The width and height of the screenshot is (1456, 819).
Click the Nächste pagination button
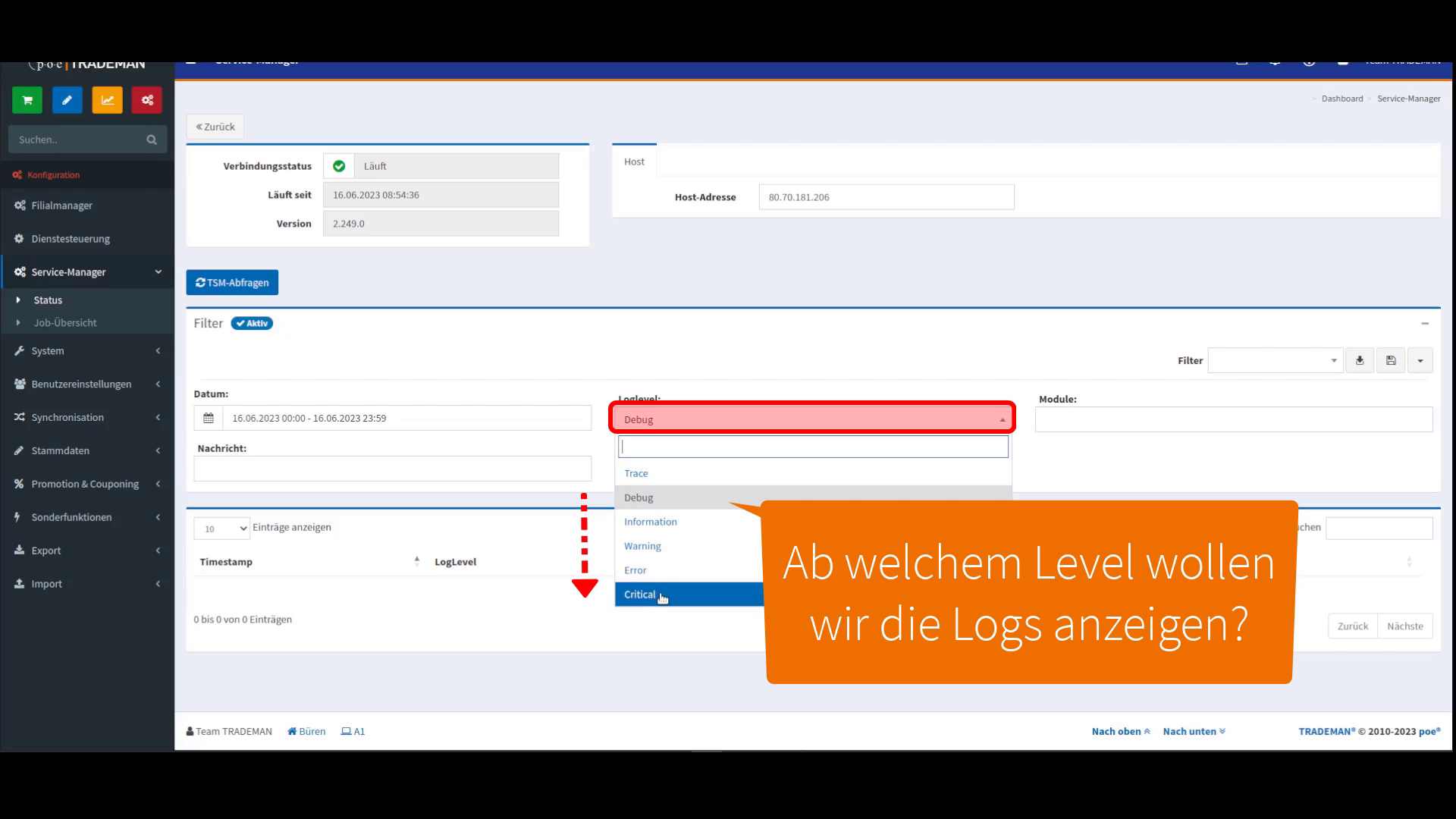point(1404,626)
